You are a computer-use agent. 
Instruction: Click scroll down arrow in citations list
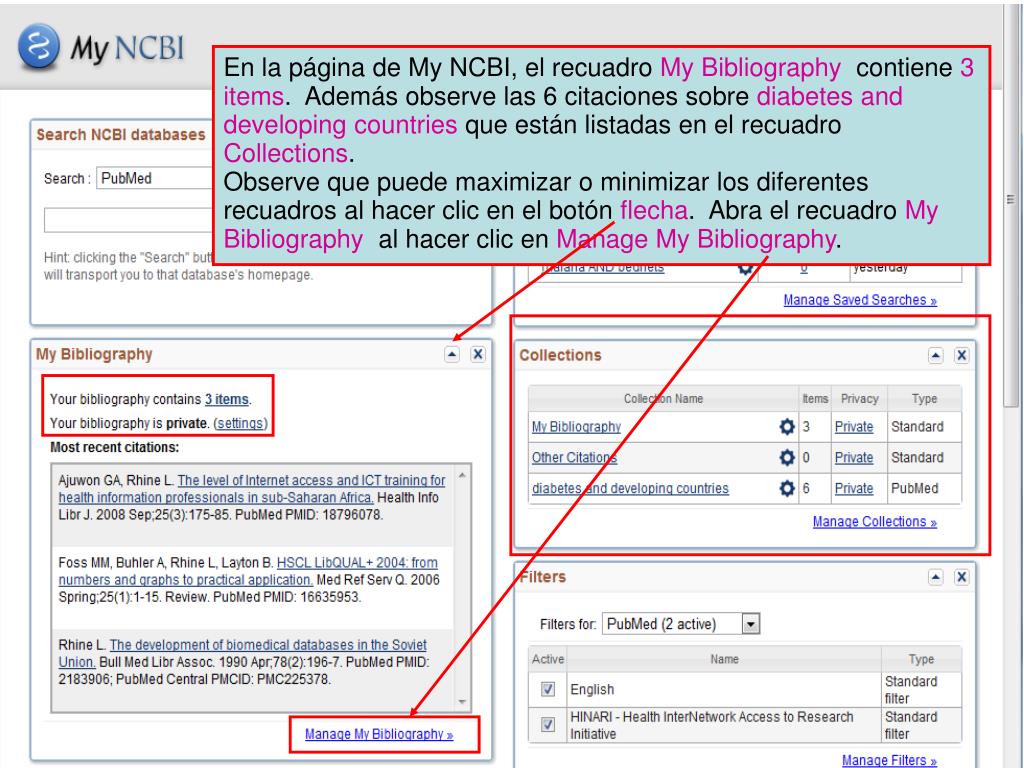pyautogui.click(x=462, y=702)
